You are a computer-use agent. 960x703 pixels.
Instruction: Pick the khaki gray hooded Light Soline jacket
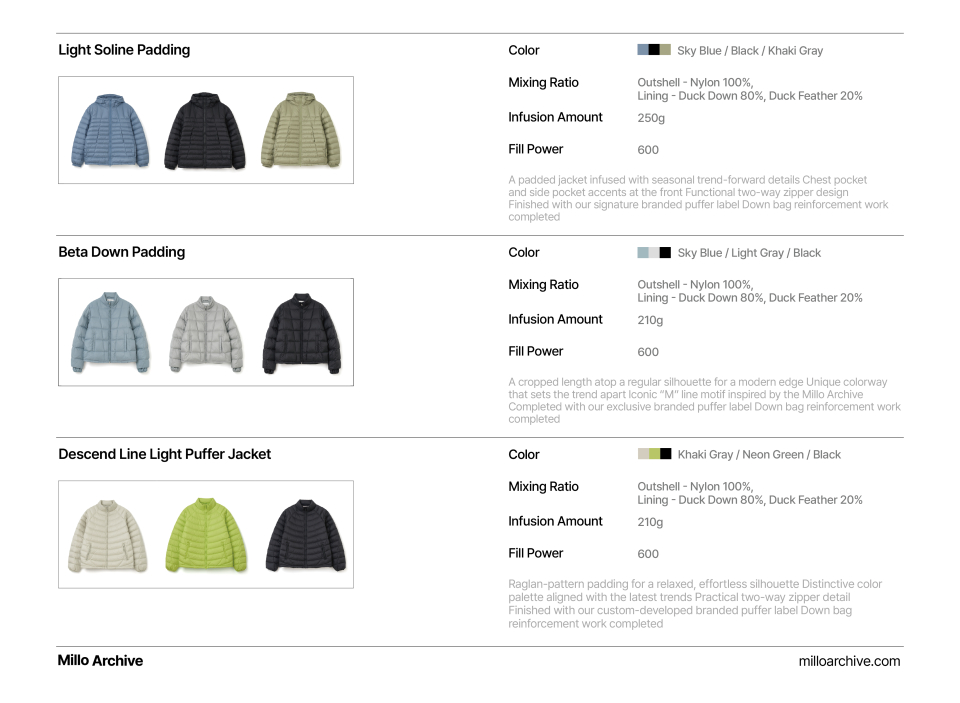(x=301, y=130)
